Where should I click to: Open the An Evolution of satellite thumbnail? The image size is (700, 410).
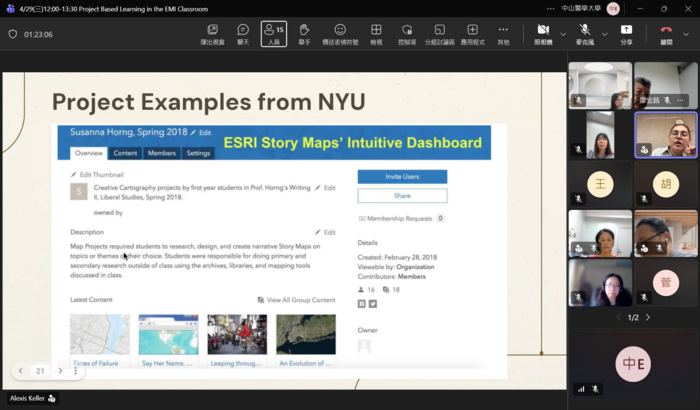tap(306, 335)
